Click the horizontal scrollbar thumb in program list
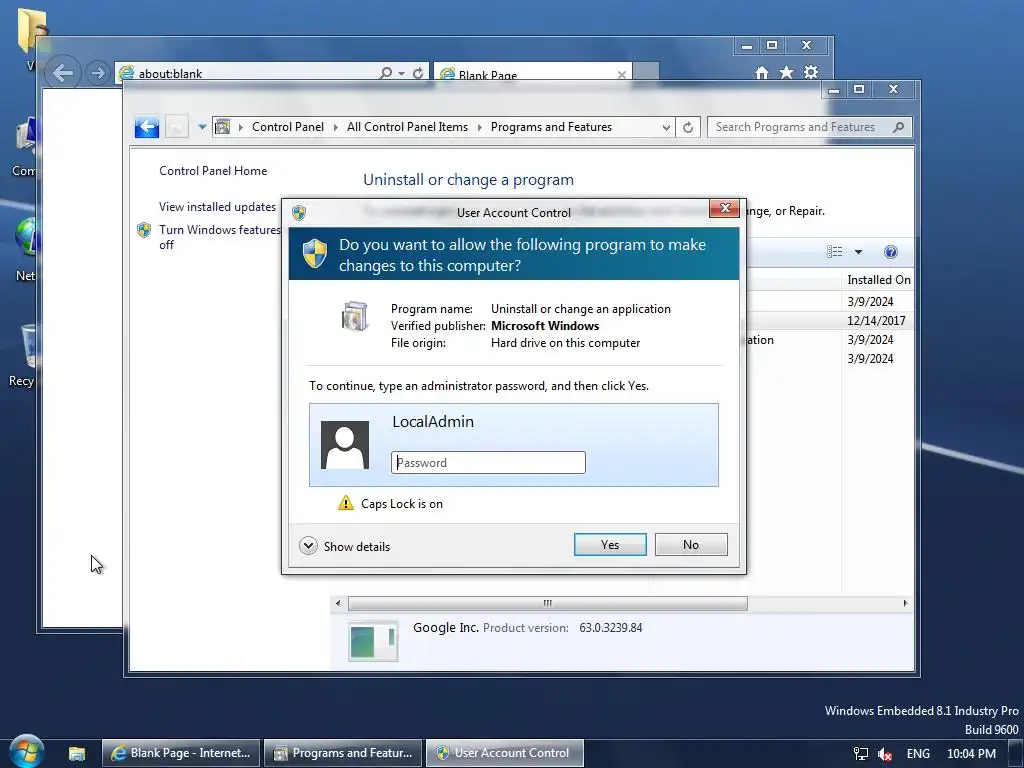The height and width of the screenshot is (768, 1024). (547, 603)
